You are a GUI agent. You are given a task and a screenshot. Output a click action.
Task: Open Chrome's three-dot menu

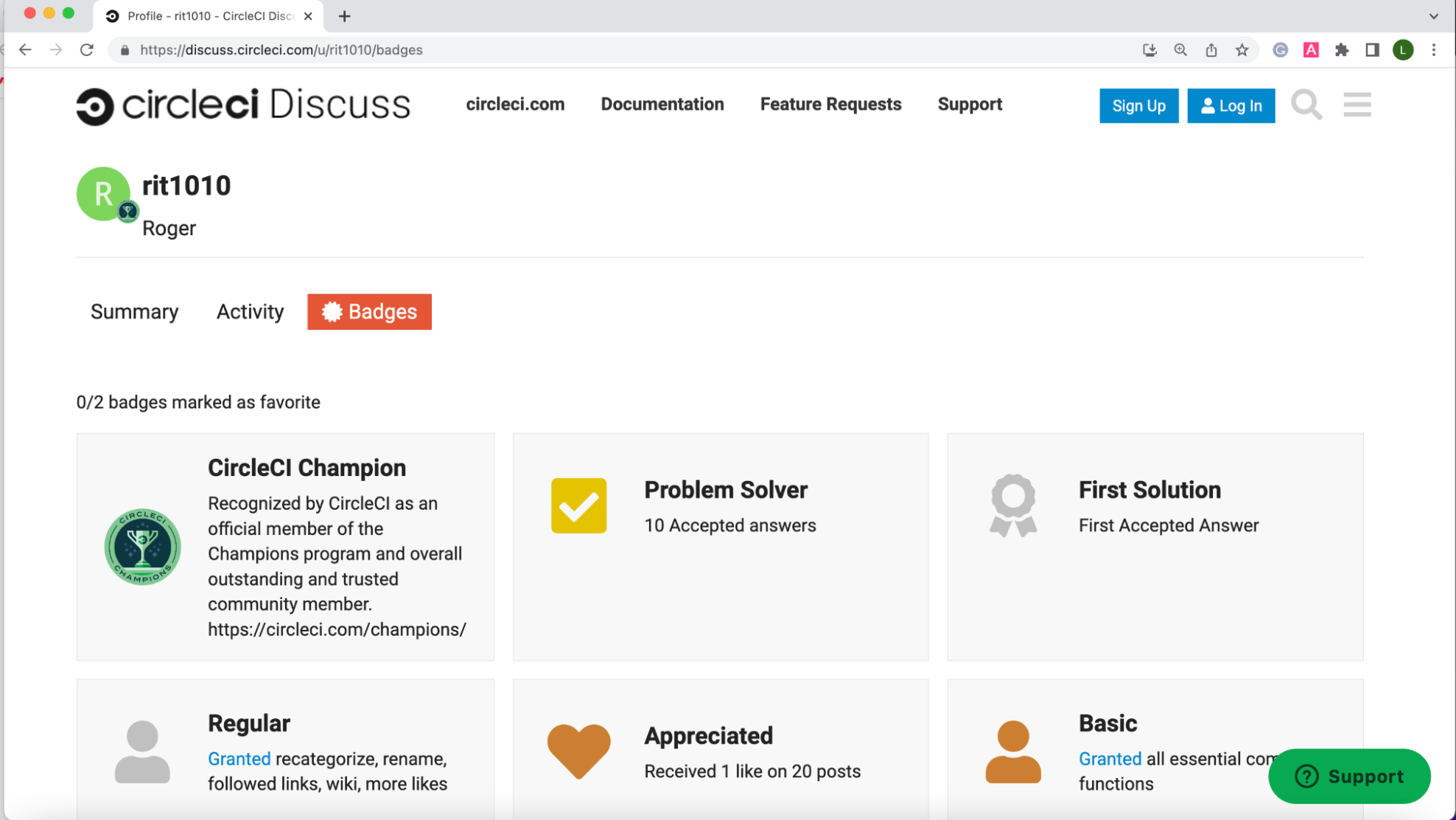pos(1434,49)
